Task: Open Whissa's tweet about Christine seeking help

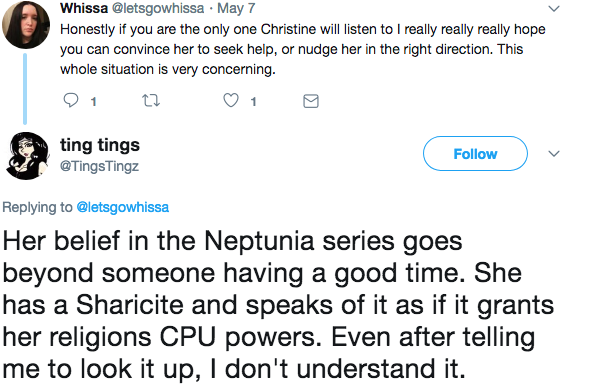Action: click(x=303, y=49)
